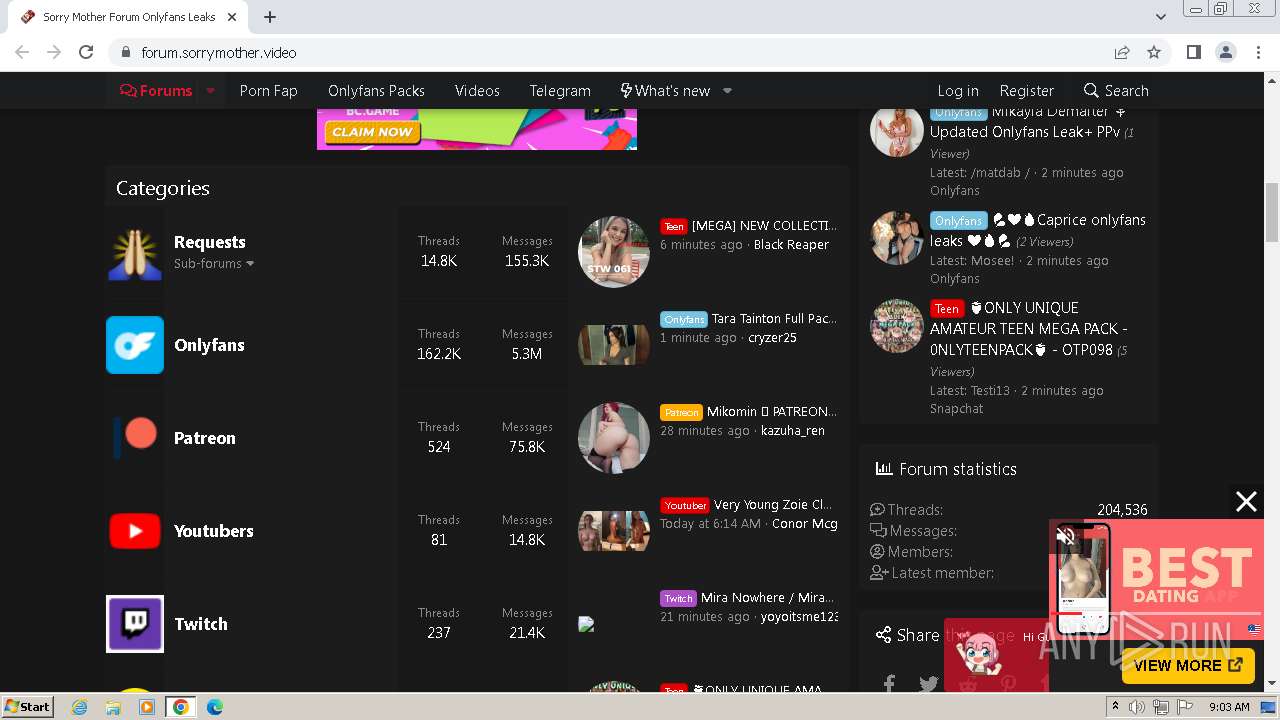Open the Patreon category

(204, 438)
